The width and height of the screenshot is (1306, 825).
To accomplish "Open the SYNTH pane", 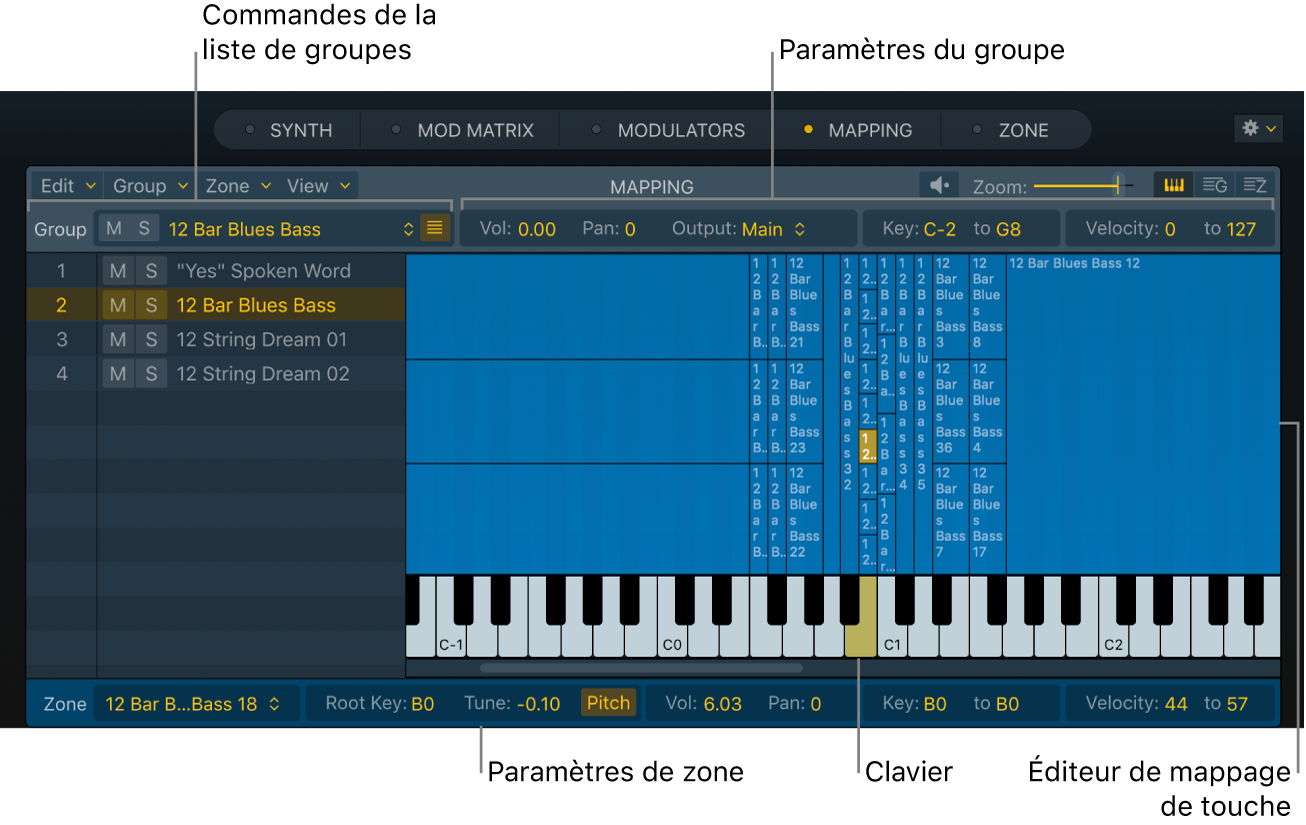I will (x=300, y=131).
